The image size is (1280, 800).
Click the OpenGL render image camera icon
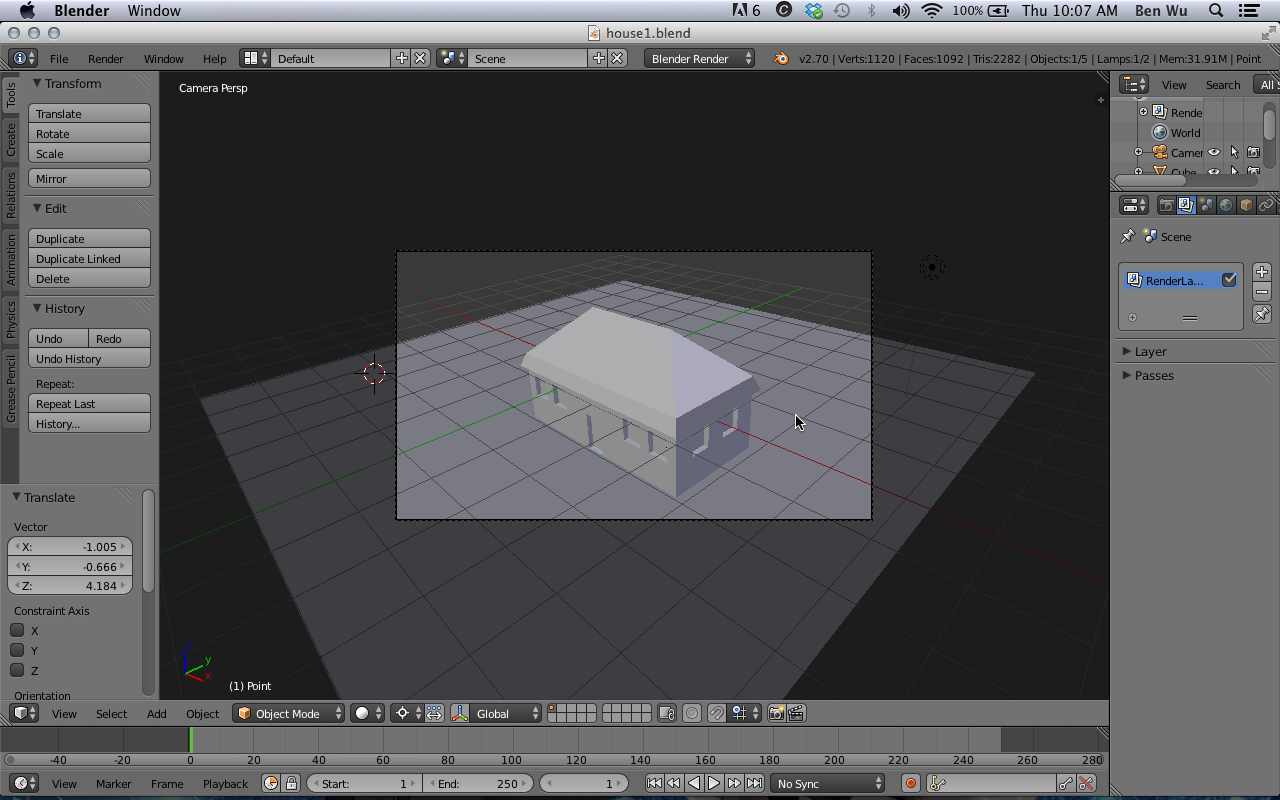click(776, 713)
